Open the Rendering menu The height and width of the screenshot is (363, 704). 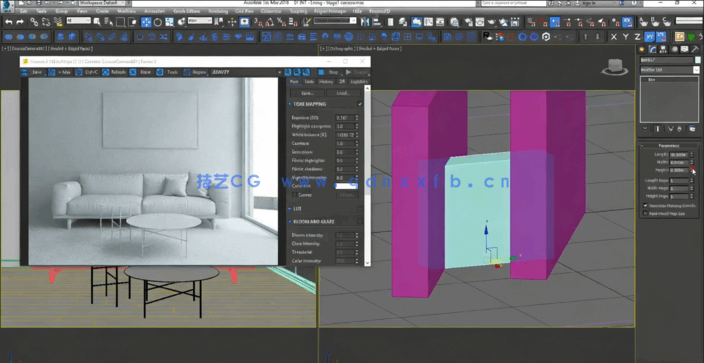[x=218, y=10]
